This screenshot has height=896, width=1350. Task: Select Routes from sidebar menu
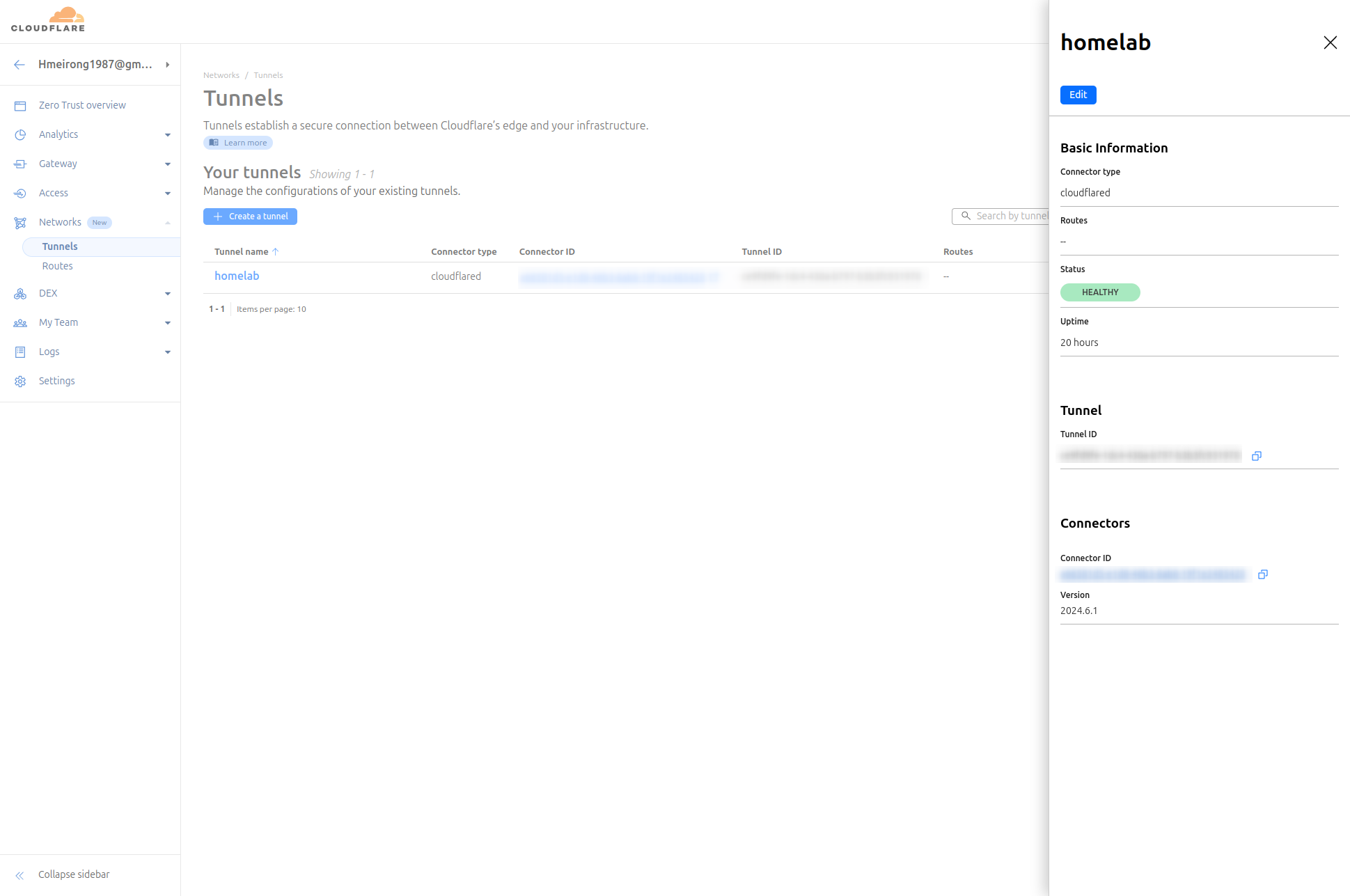coord(57,266)
